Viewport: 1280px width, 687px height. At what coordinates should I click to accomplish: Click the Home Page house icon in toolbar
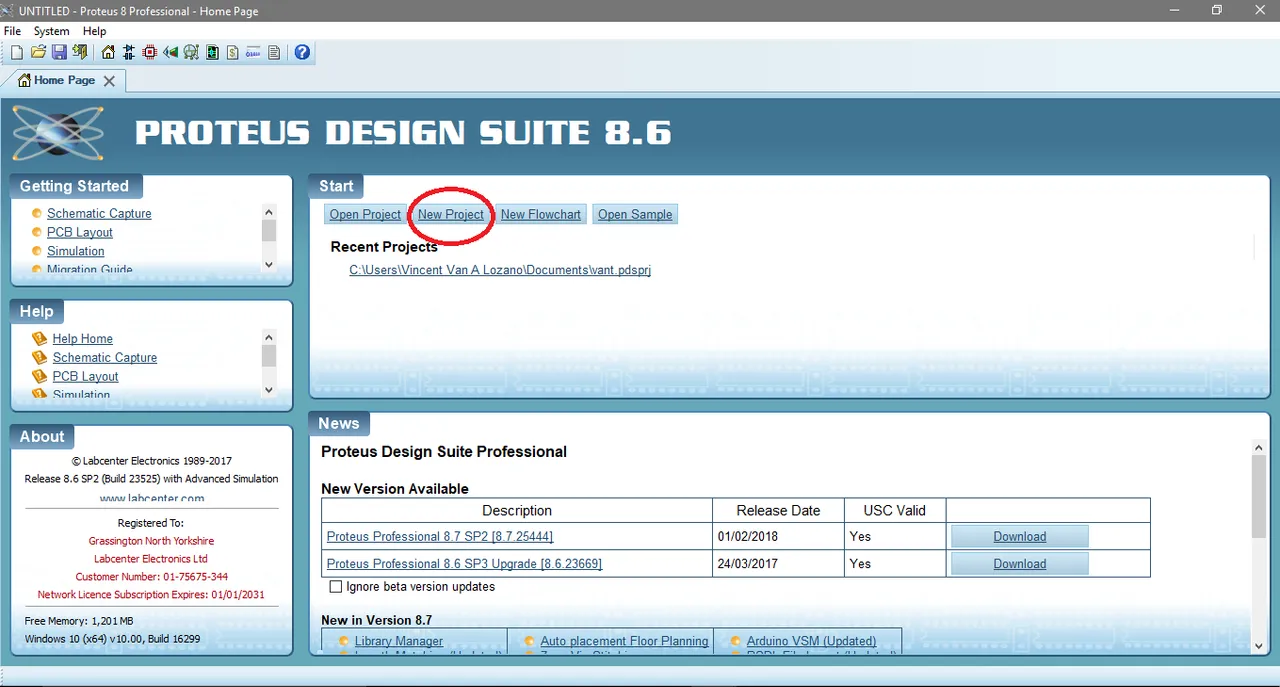[108, 52]
